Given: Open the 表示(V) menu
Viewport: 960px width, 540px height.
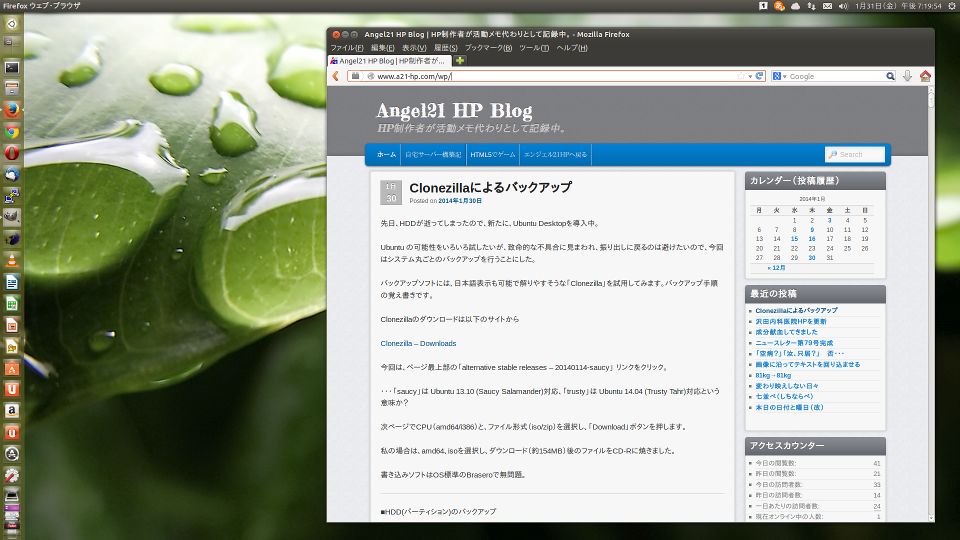Looking at the screenshot, I should tap(414, 48).
